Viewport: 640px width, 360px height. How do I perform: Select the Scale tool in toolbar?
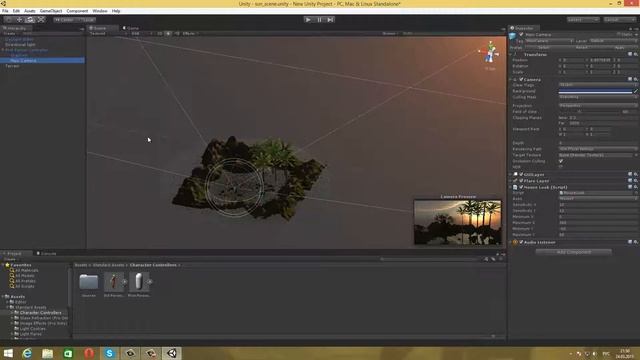(41, 20)
